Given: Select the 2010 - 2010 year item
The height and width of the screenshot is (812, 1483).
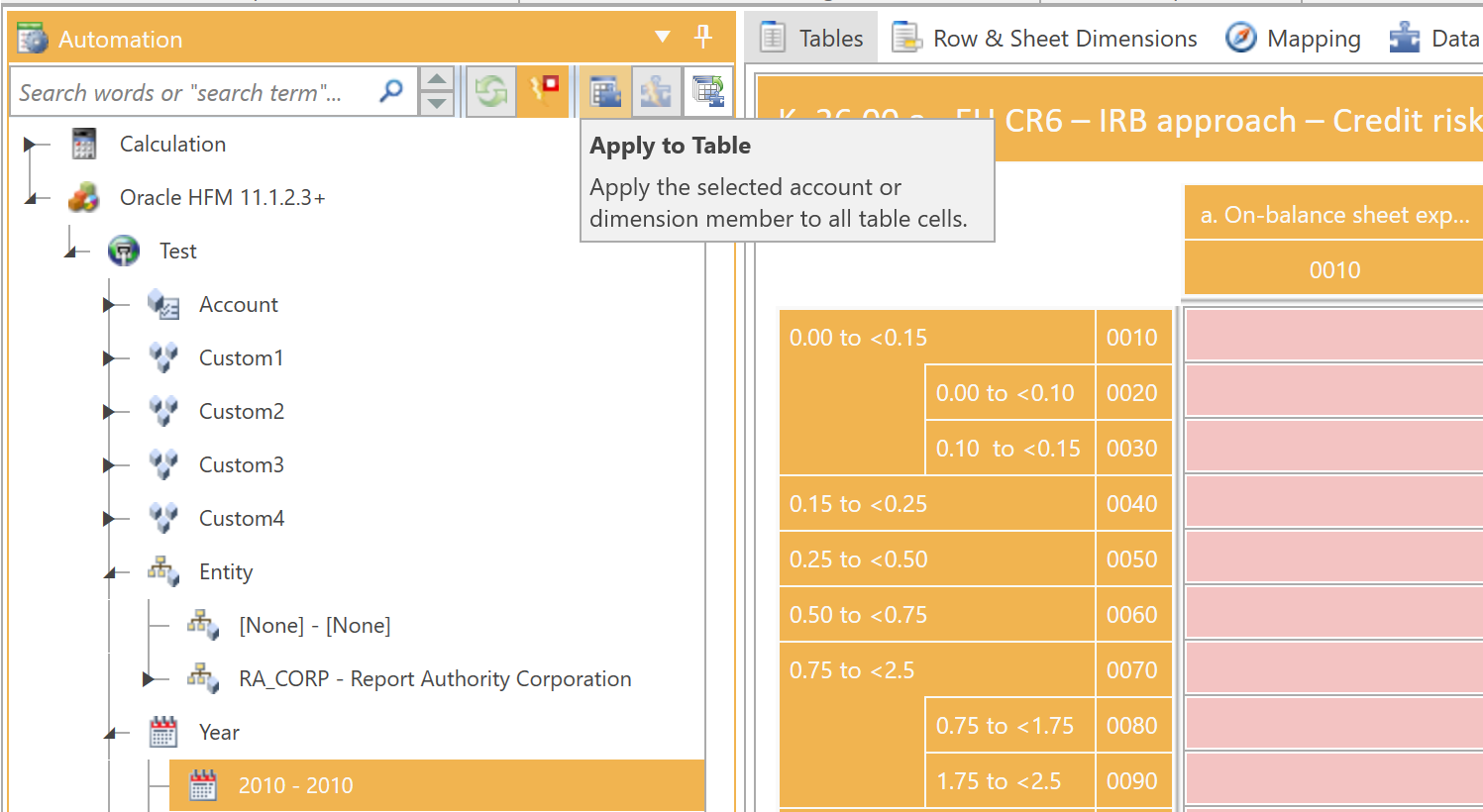Looking at the screenshot, I should (295, 785).
